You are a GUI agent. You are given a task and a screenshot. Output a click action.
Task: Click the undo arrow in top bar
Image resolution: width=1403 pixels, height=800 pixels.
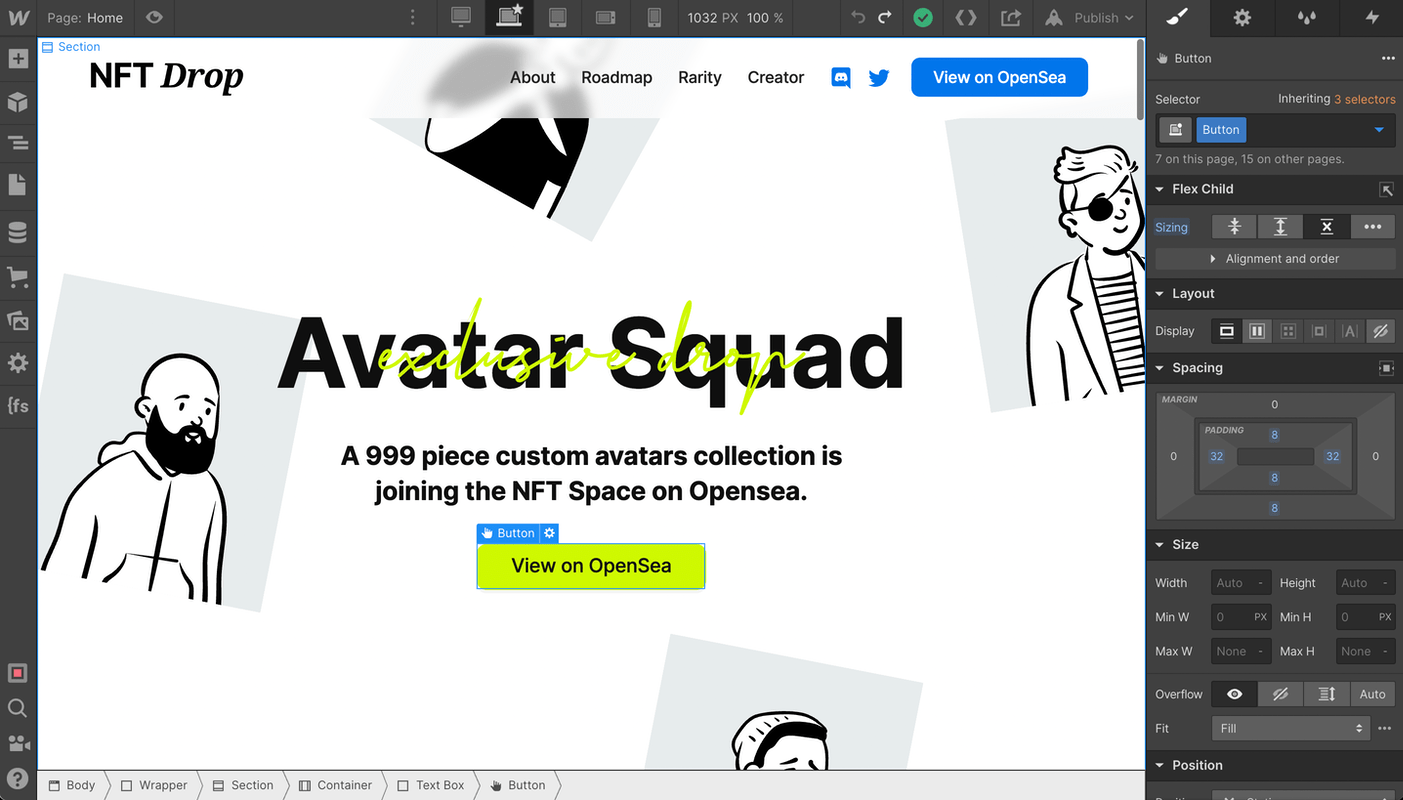coord(858,18)
